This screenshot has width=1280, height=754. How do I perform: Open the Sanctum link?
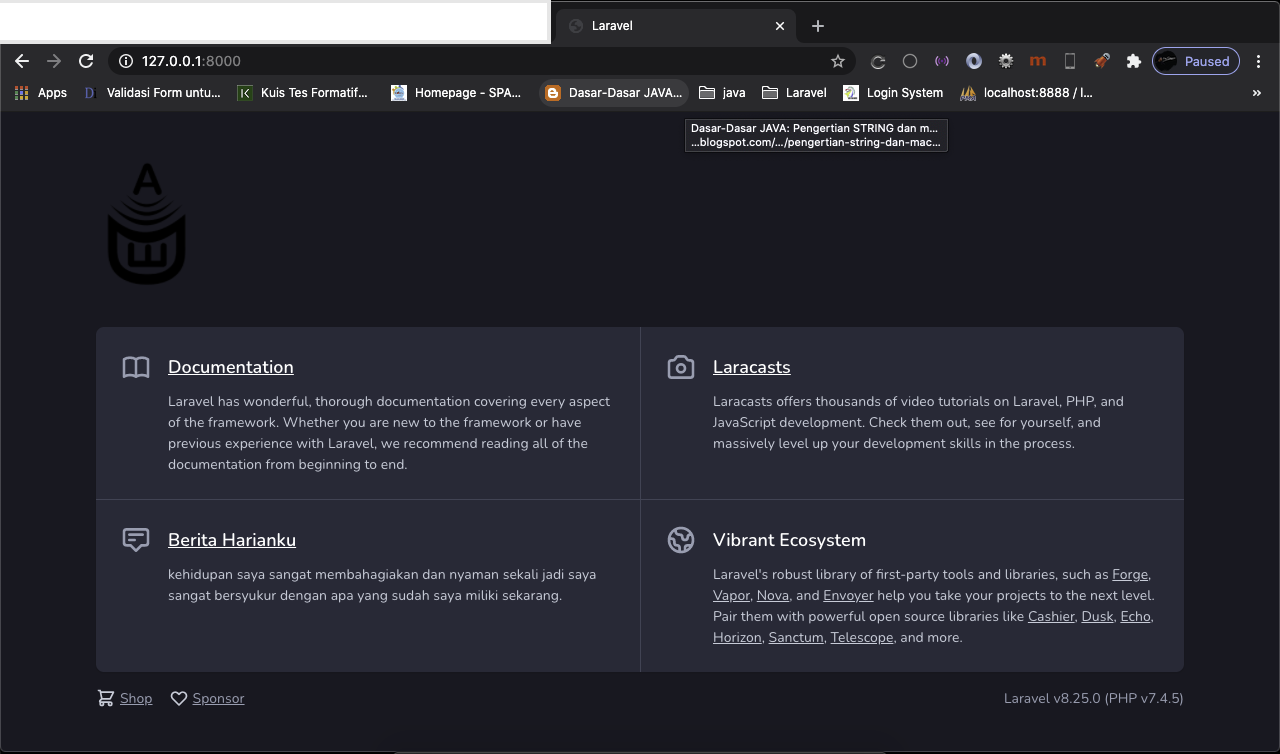[x=796, y=638]
